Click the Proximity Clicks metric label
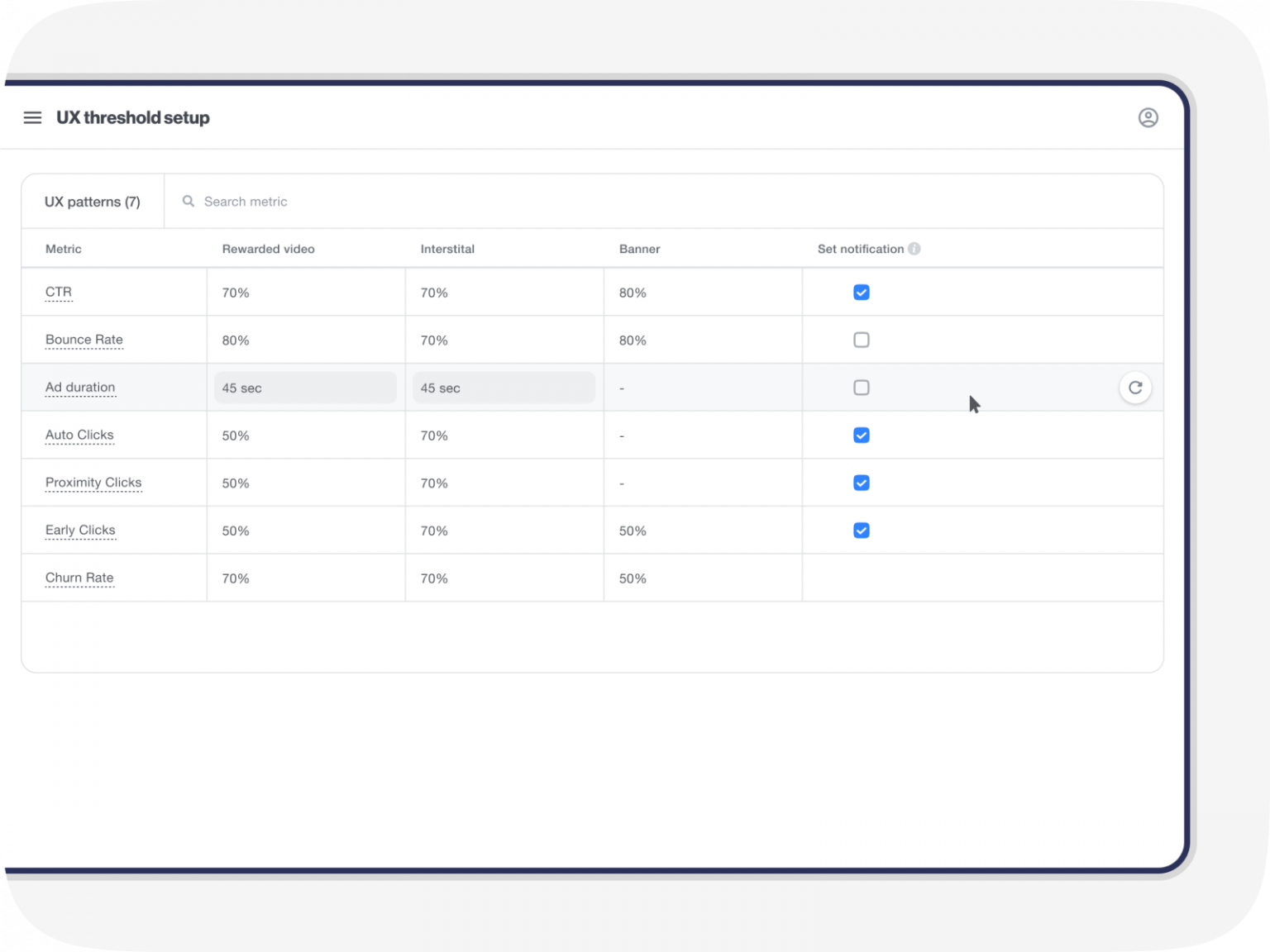 pyautogui.click(x=93, y=483)
